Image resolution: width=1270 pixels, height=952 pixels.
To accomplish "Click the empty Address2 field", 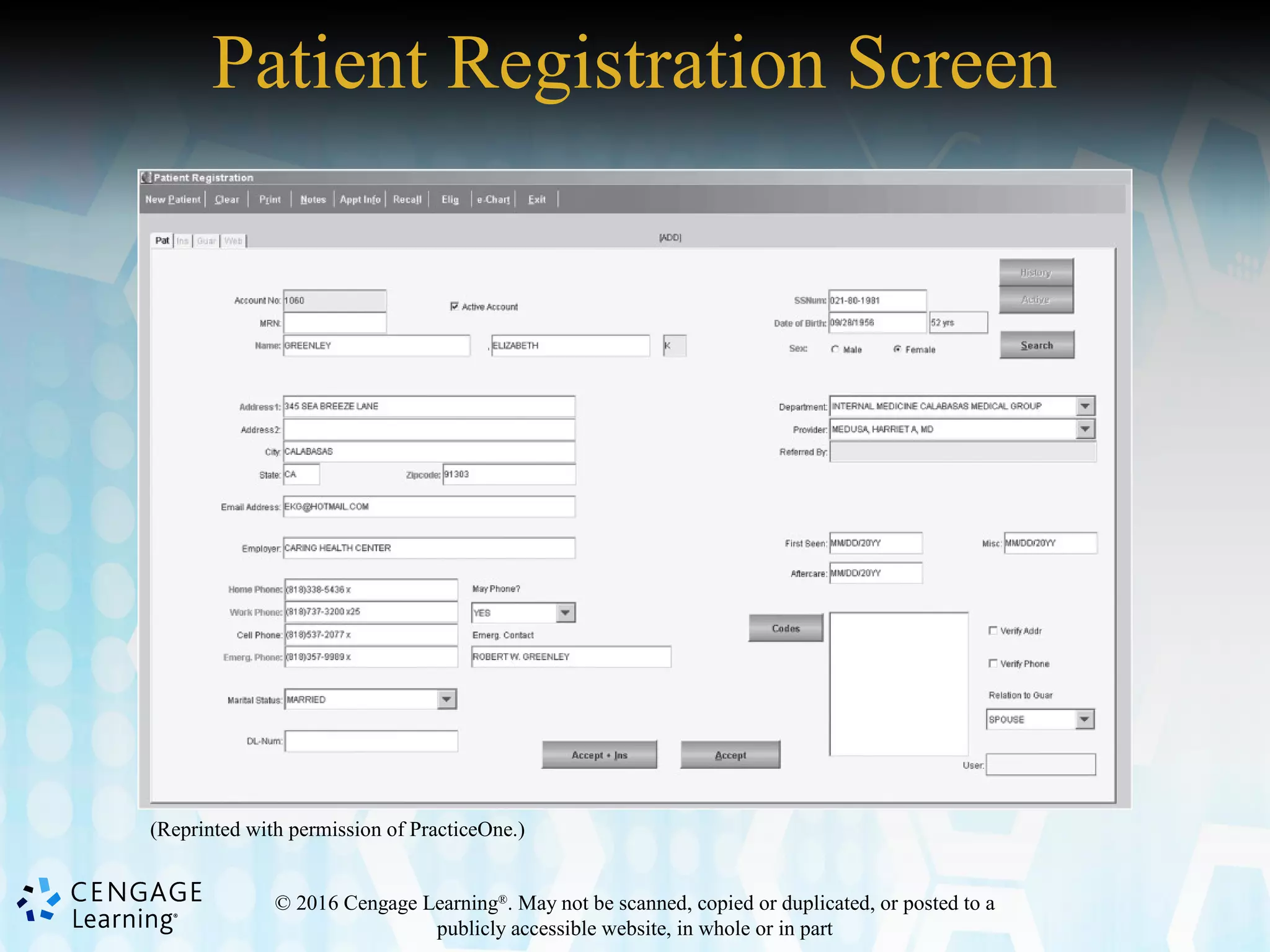I will [x=429, y=430].
